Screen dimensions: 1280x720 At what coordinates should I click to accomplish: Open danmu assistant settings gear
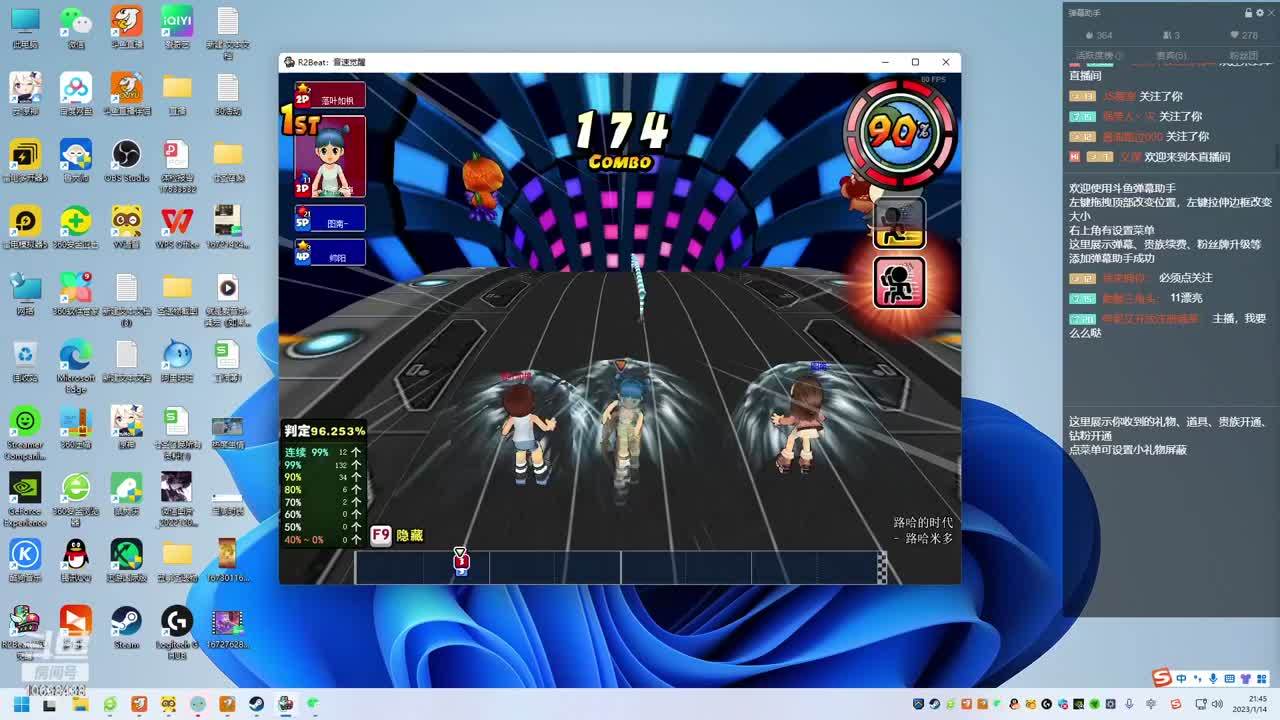point(1259,13)
